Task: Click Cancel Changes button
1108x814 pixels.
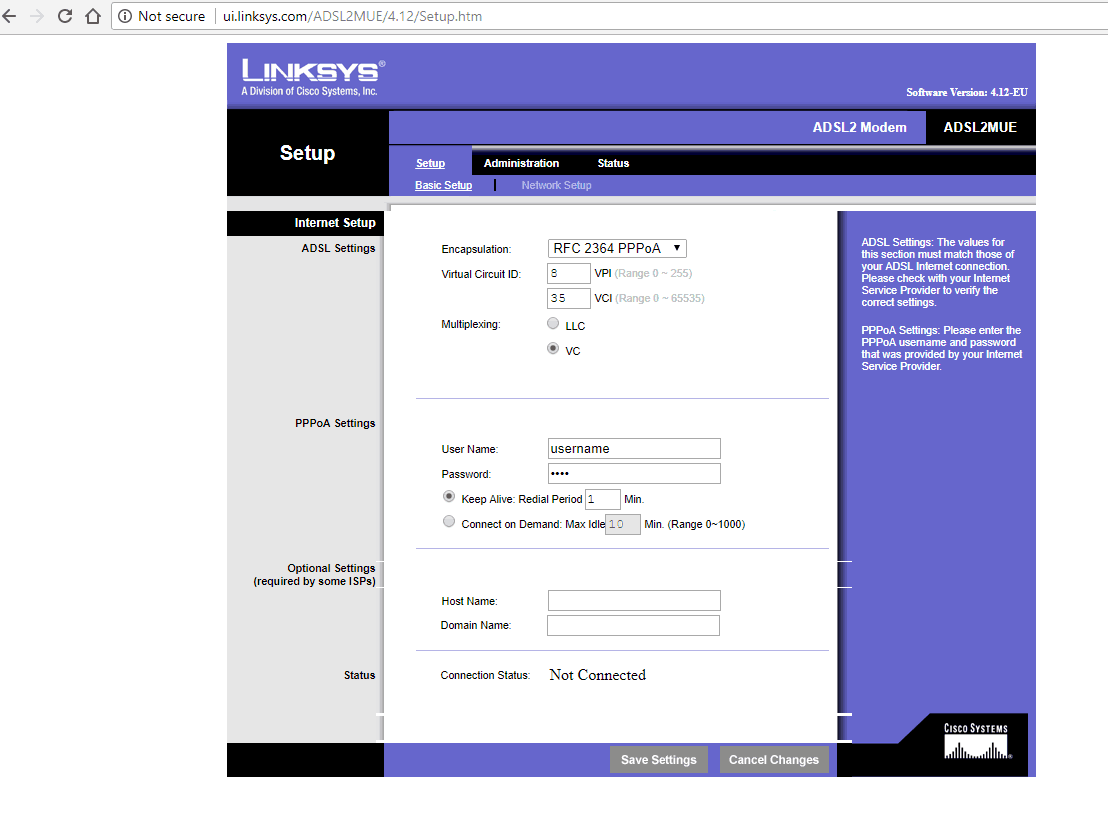Action: 774,760
